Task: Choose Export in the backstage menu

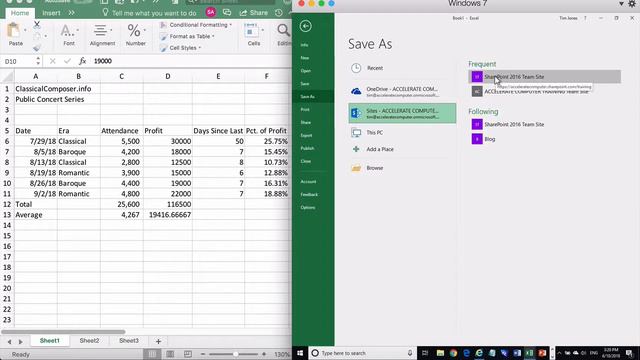Action: (307, 135)
